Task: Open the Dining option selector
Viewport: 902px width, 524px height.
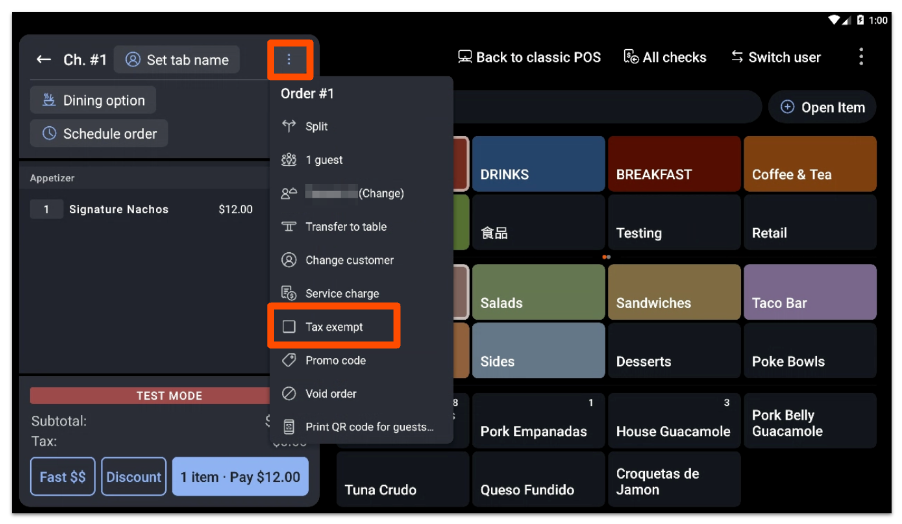Action: point(93,100)
